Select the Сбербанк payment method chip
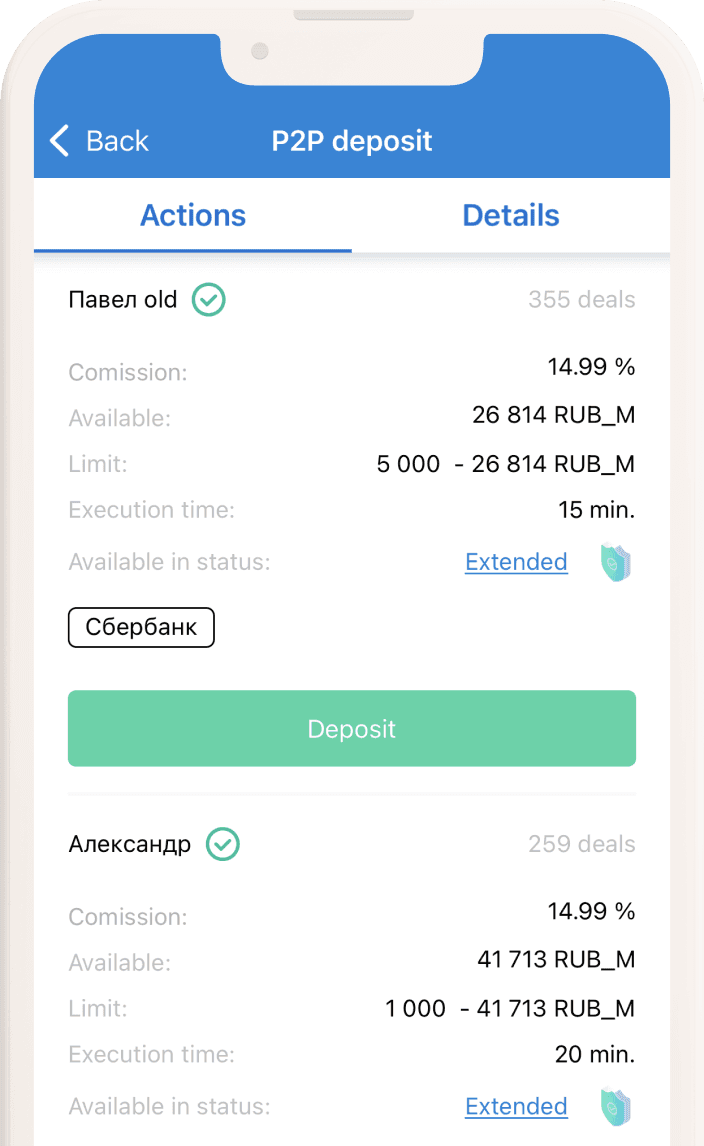704x1146 pixels. [x=141, y=627]
